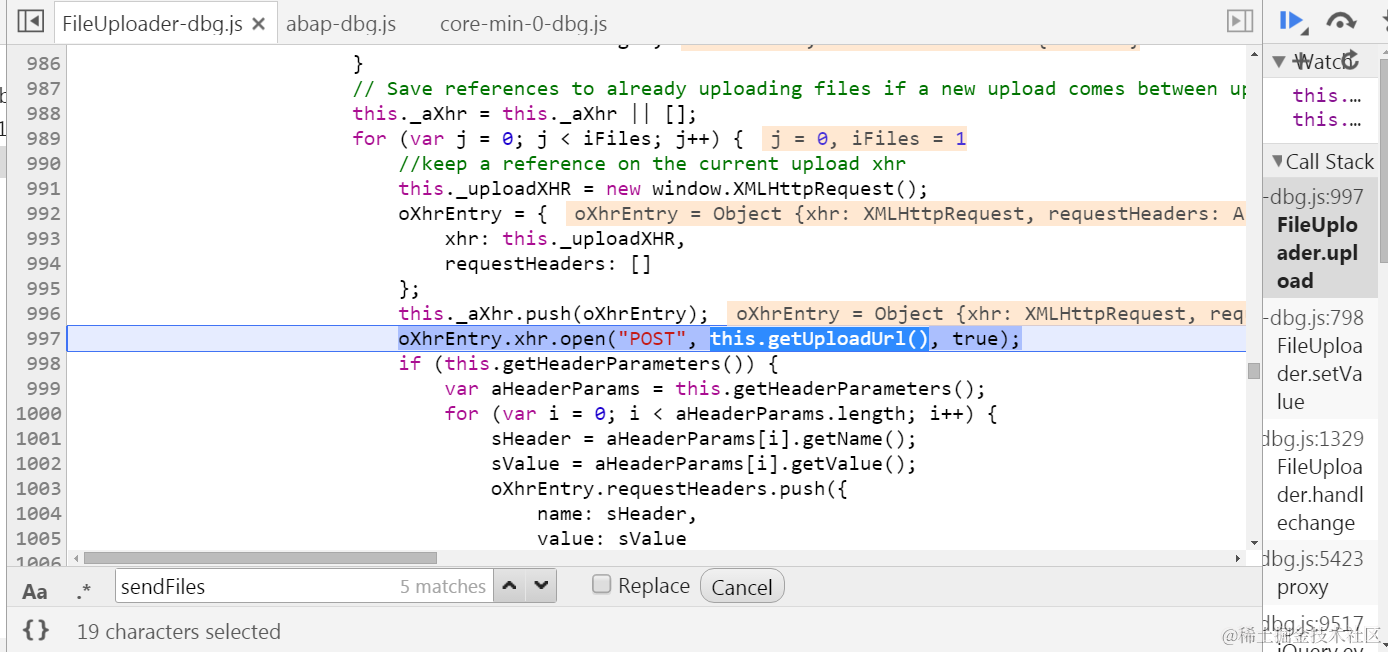
Task: Collapse the Call Stack section
Action: (x=1278, y=161)
